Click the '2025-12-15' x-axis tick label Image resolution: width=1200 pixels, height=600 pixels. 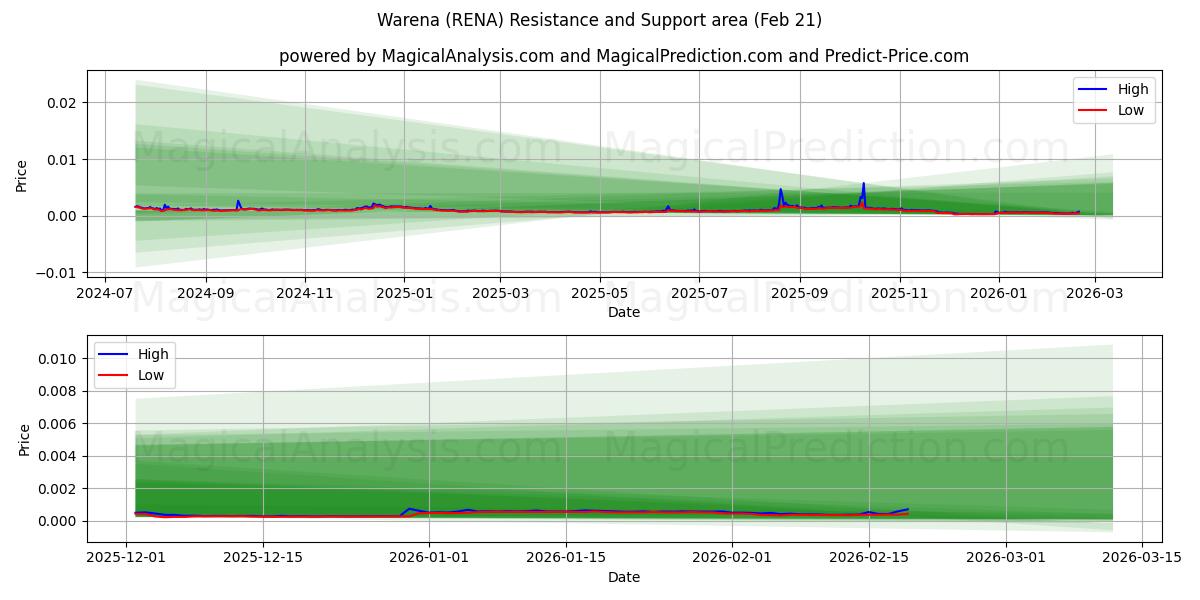click(263, 558)
